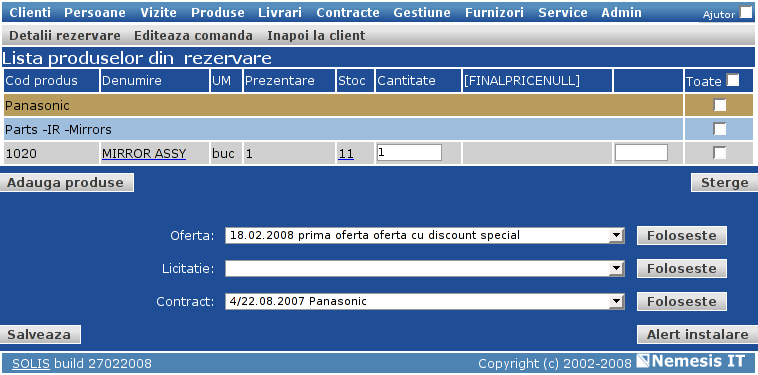The height and width of the screenshot is (375, 758).
Task: Go to Detalii rezervare
Action: click(x=65, y=36)
